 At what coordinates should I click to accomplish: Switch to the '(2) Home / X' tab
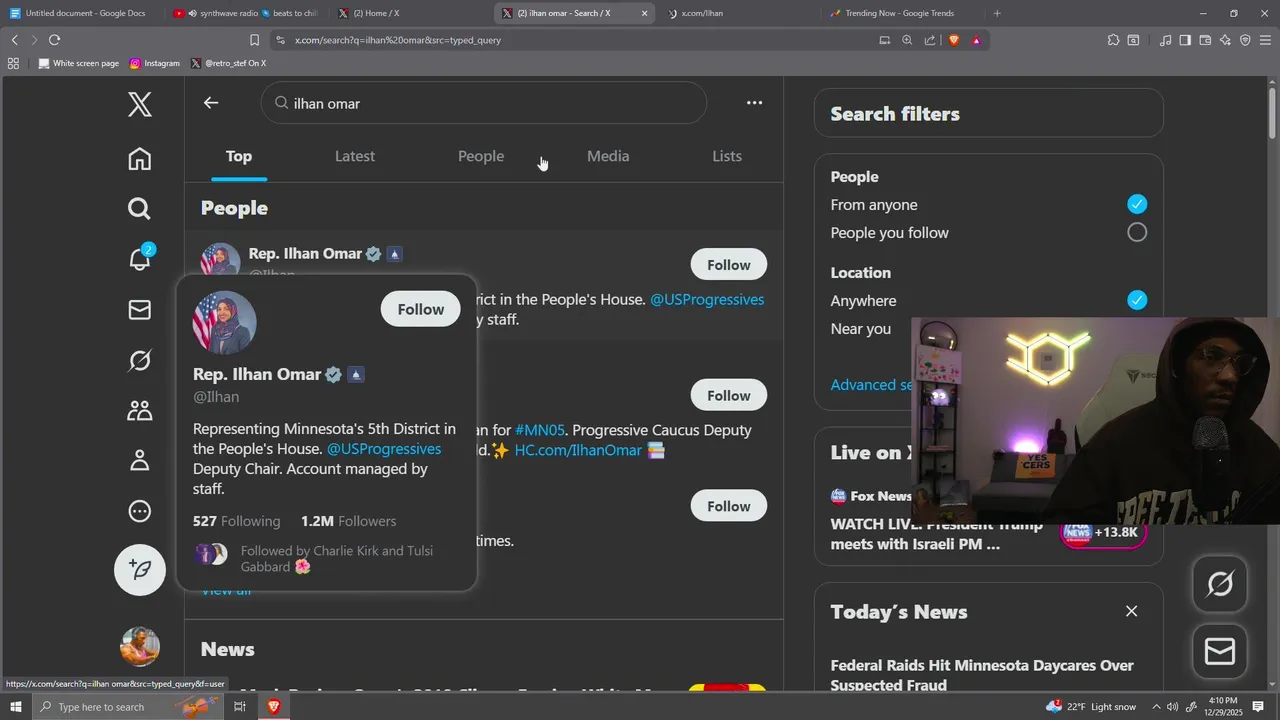408,13
